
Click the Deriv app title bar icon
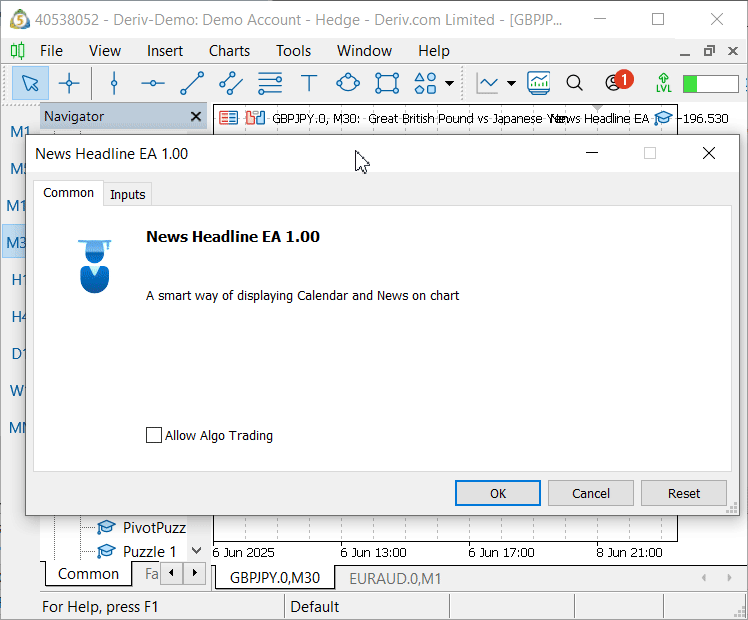tap(20, 20)
